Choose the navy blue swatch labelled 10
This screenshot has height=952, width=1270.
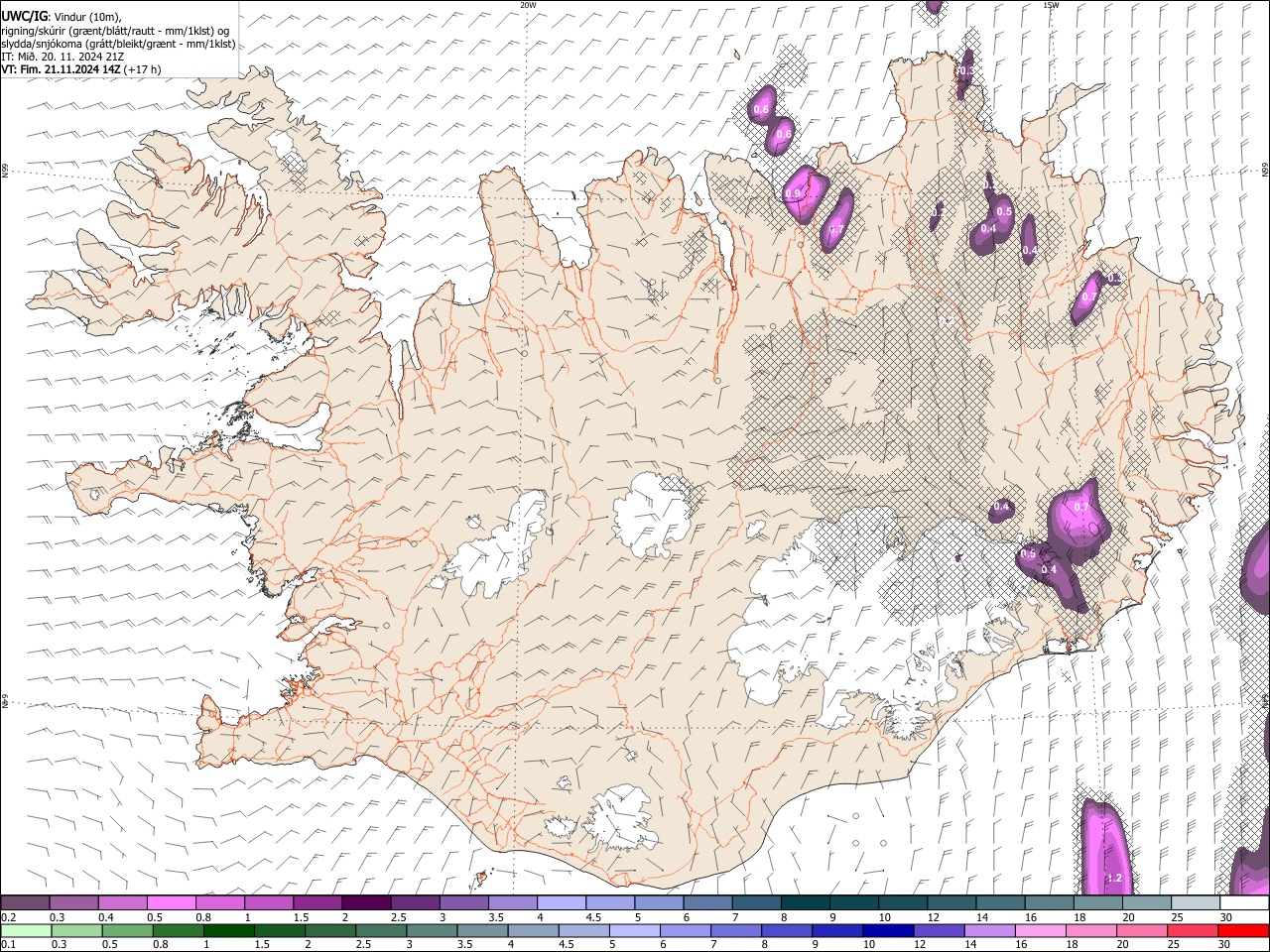tap(887, 930)
